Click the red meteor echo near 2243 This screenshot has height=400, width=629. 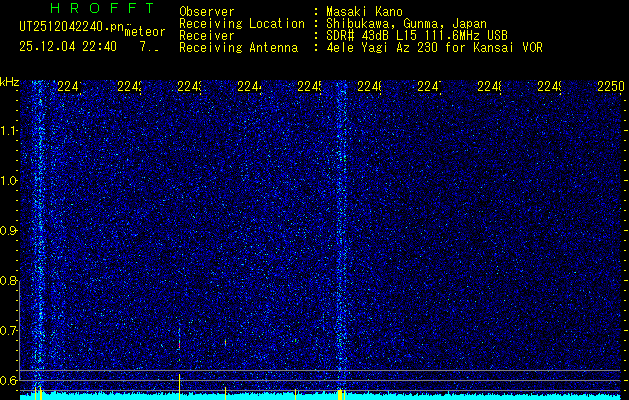(179, 344)
